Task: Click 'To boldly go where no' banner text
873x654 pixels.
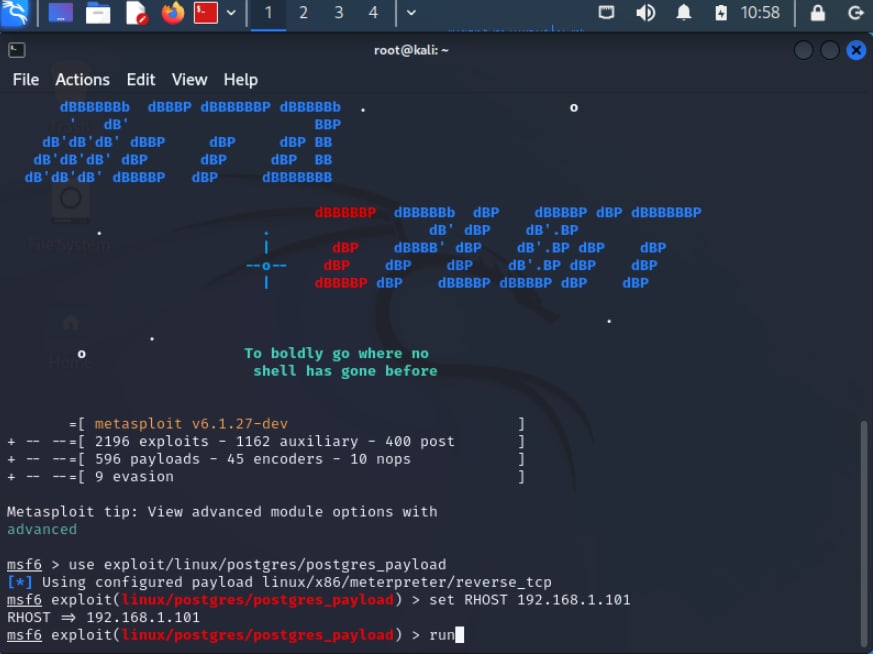Action: [336, 353]
